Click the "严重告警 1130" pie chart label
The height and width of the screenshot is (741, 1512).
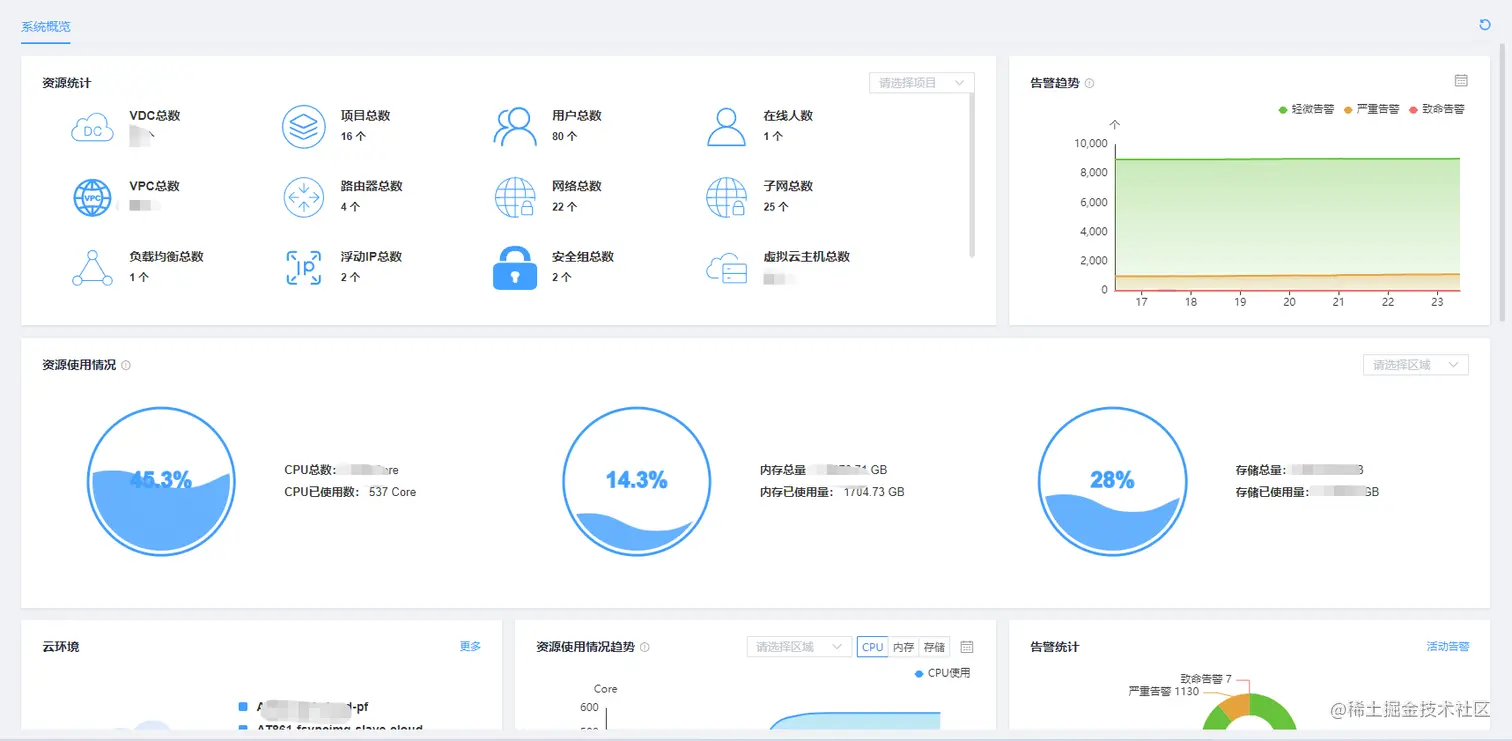[x=1163, y=691]
